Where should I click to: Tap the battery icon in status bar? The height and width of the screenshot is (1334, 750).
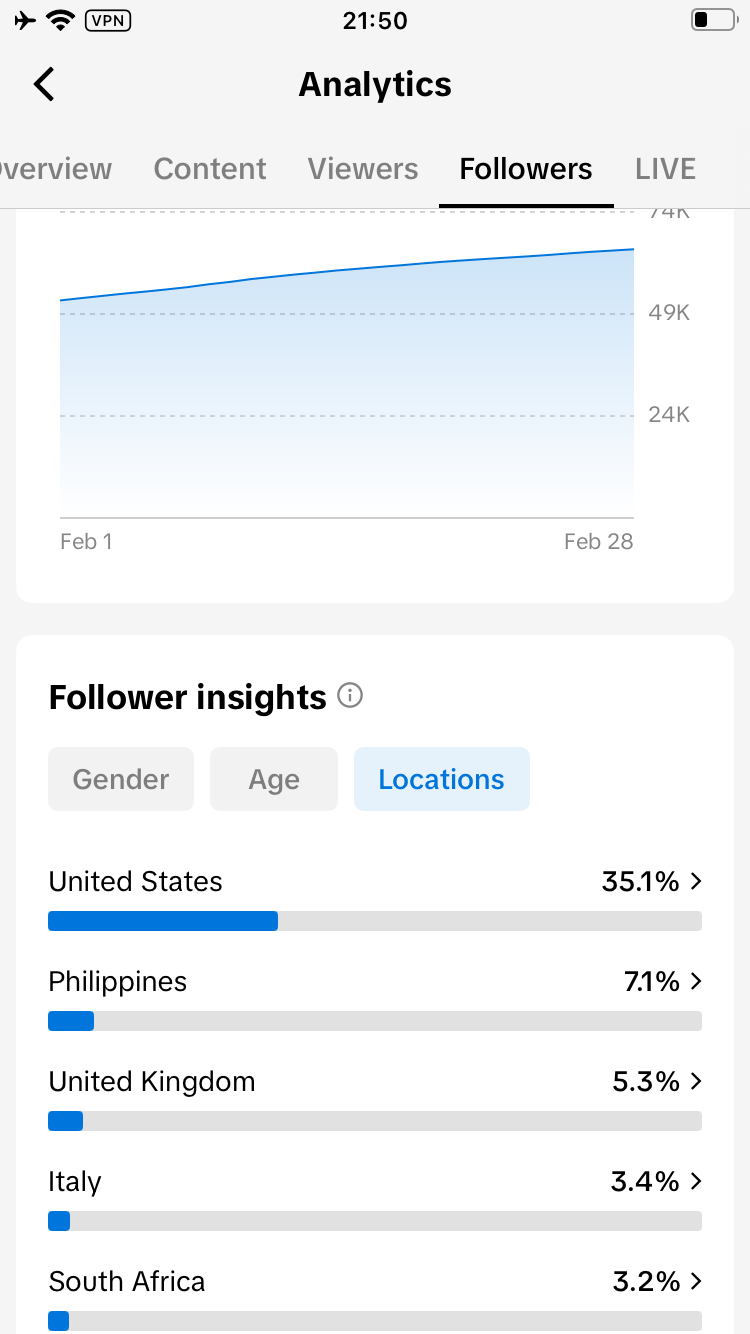712,20
